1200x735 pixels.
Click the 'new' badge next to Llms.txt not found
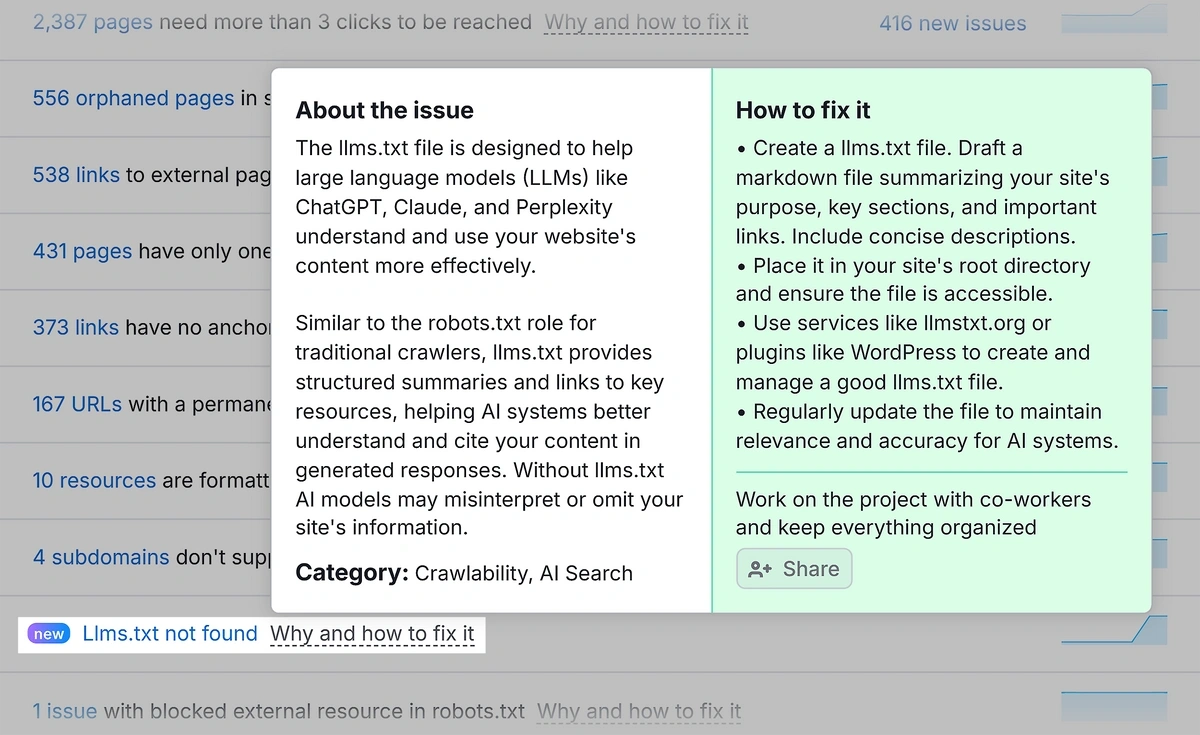coord(48,633)
